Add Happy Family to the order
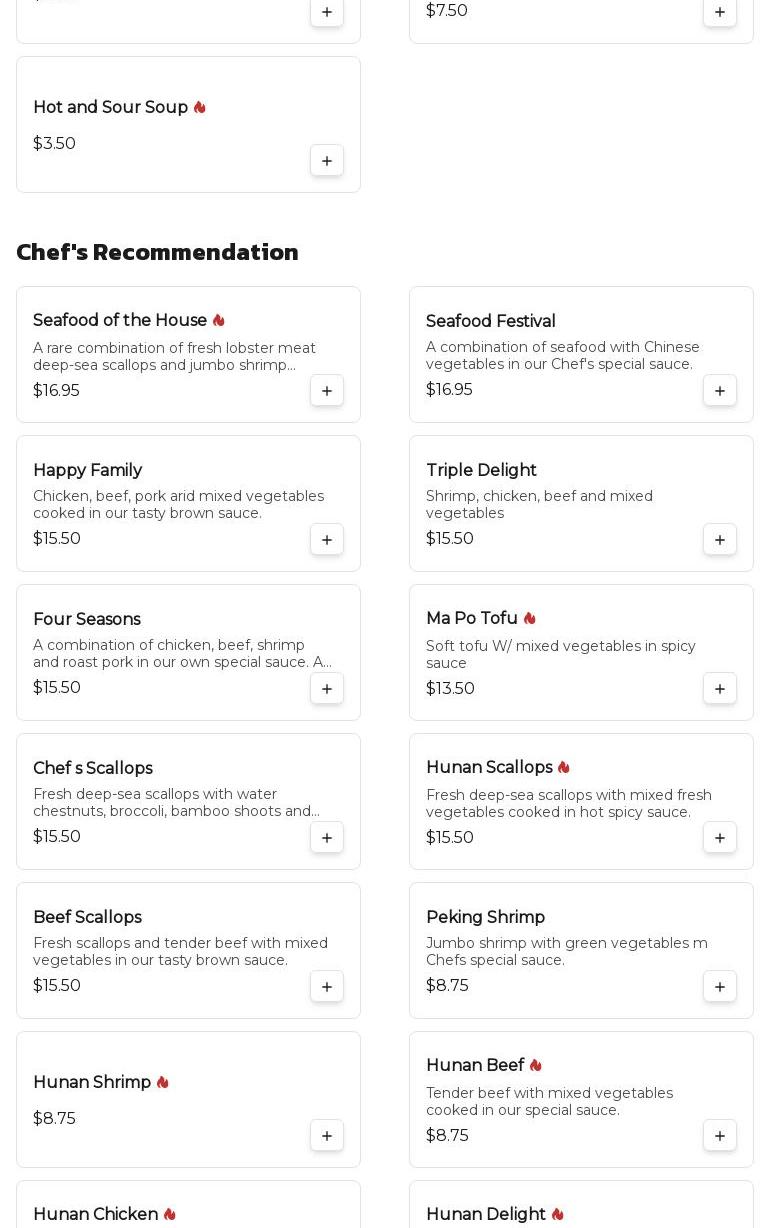Viewport: 770px width, 1228px height. tap(327, 540)
